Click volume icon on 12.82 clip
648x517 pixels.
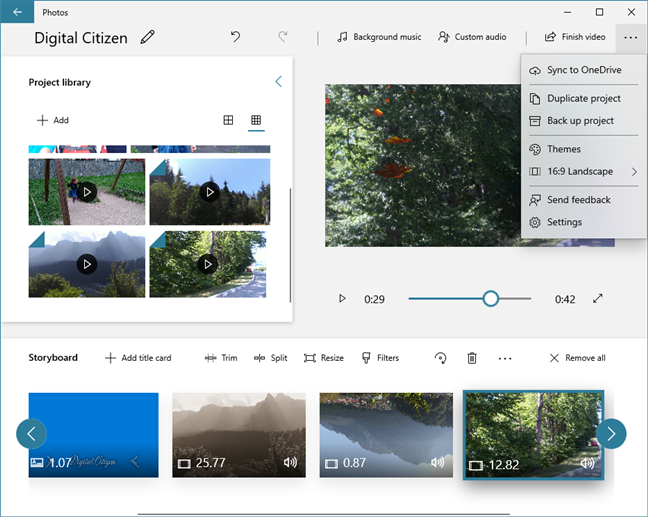pyautogui.click(x=587, y=463)
